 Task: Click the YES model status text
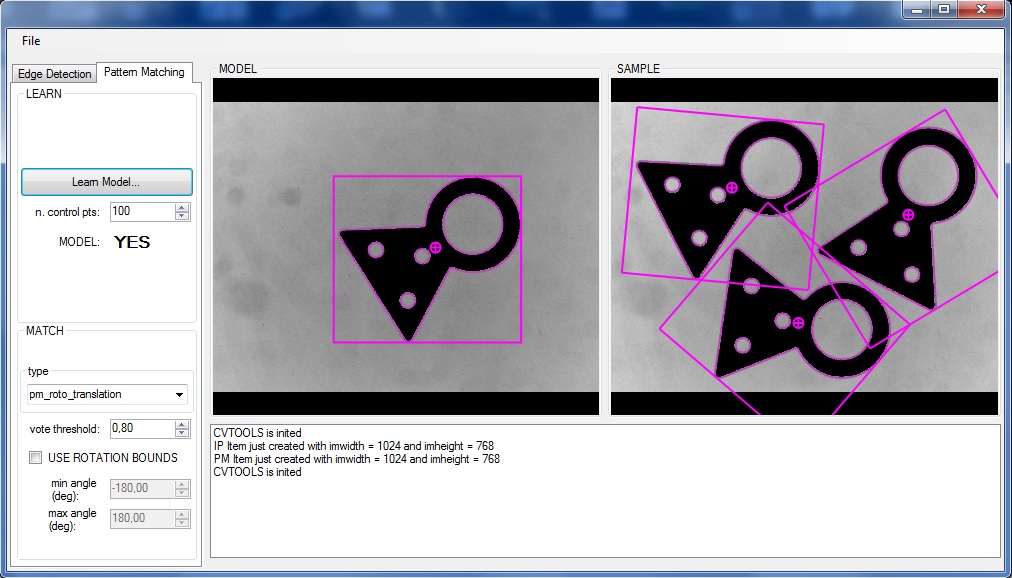(x=132, y=243)
